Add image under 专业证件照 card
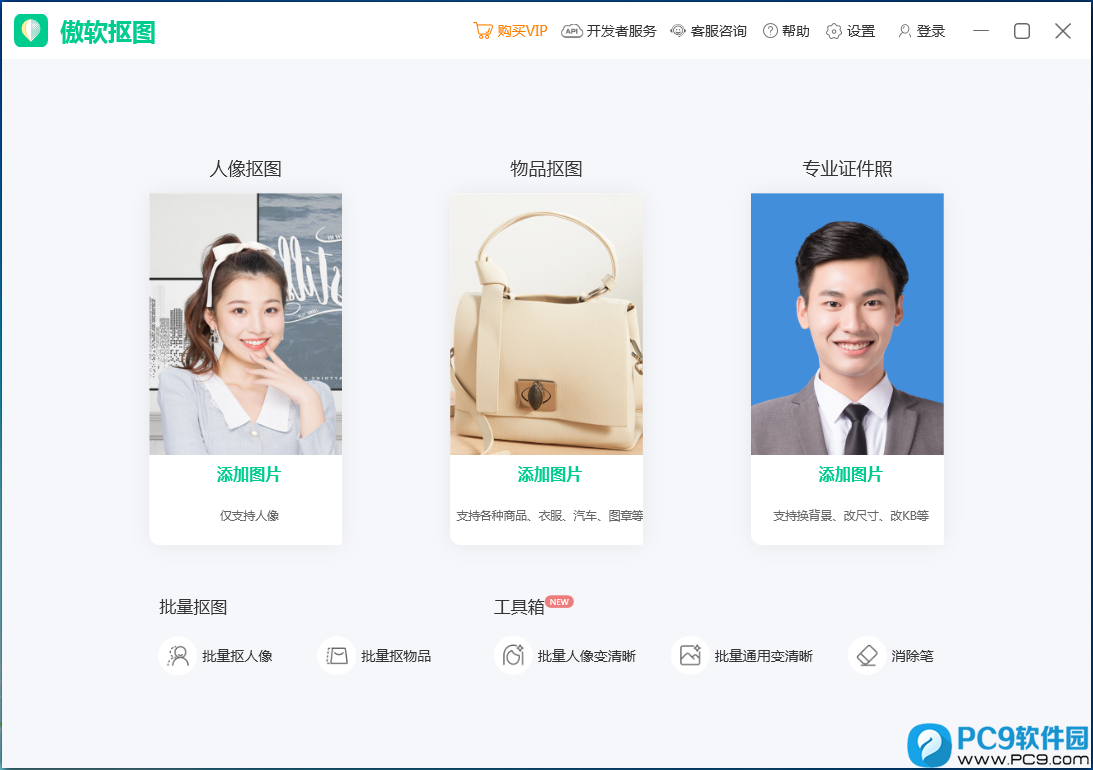This screenshot has height=770, width=1093. 850,475
